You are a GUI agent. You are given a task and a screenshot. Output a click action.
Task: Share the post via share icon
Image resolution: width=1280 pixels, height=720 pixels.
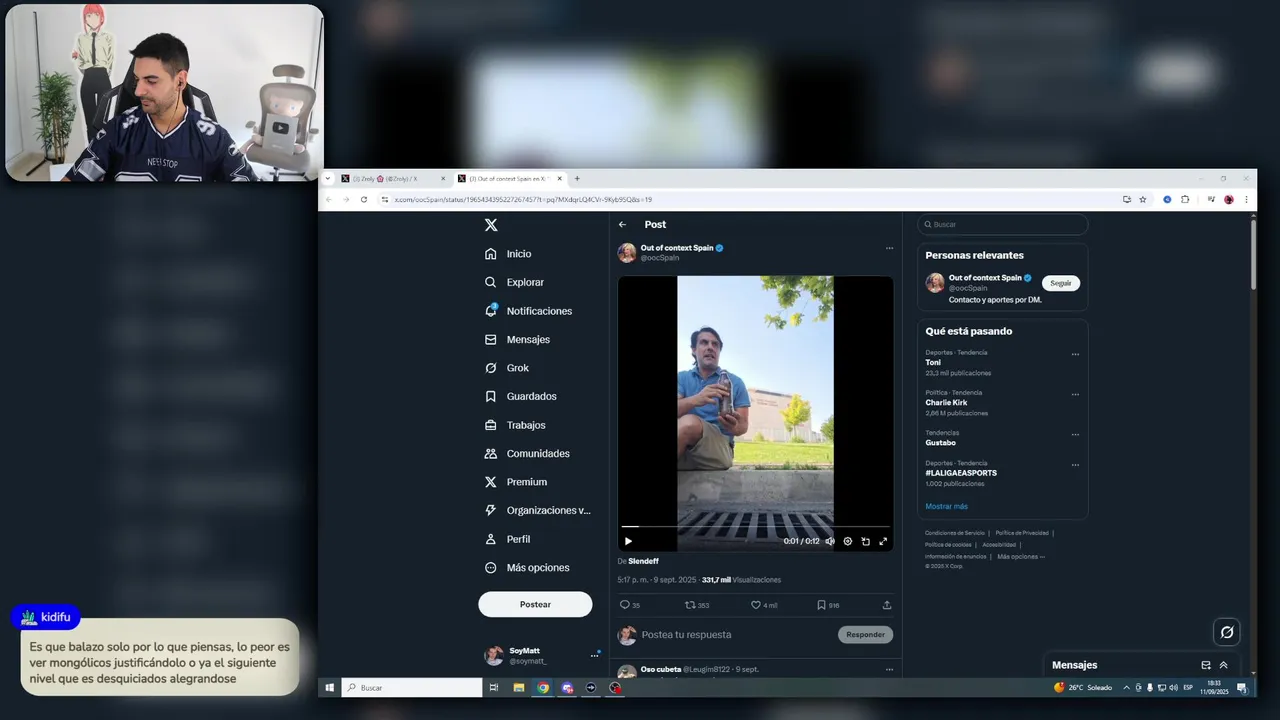(x=887, y=605)
